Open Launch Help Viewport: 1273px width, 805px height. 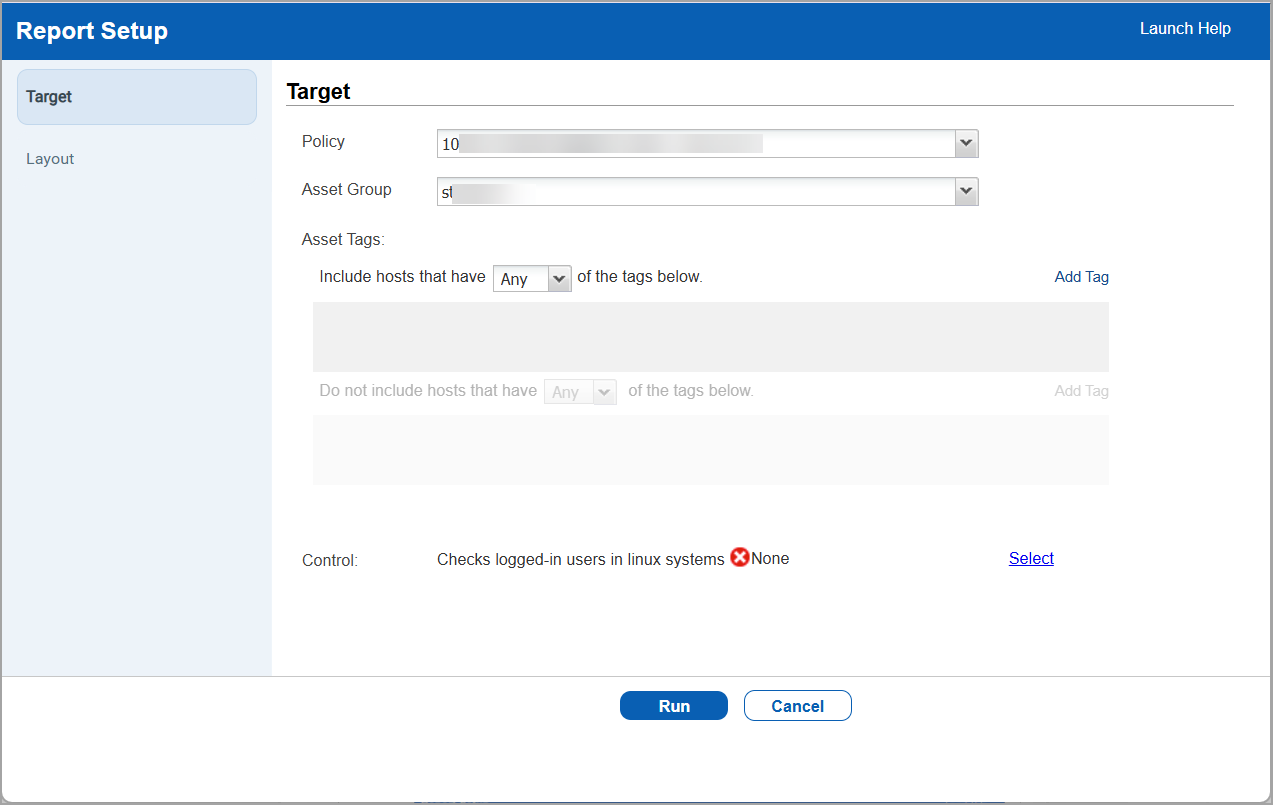(1185, 29)
